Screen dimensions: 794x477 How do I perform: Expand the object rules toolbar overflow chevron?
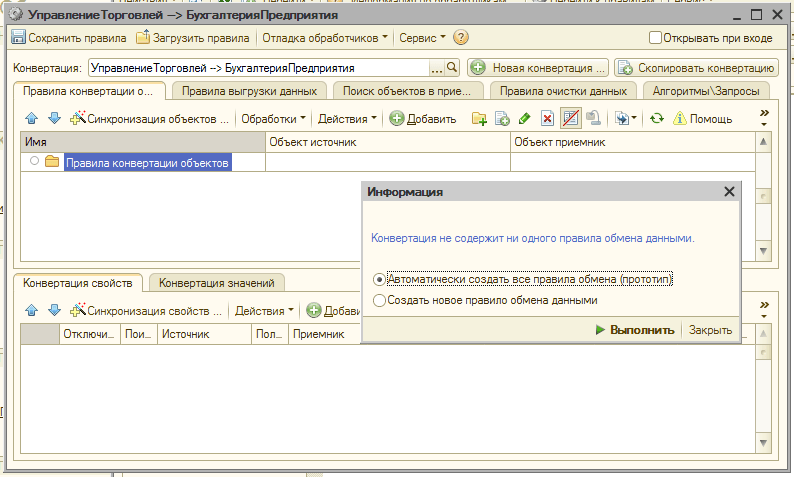pos(764,117)
